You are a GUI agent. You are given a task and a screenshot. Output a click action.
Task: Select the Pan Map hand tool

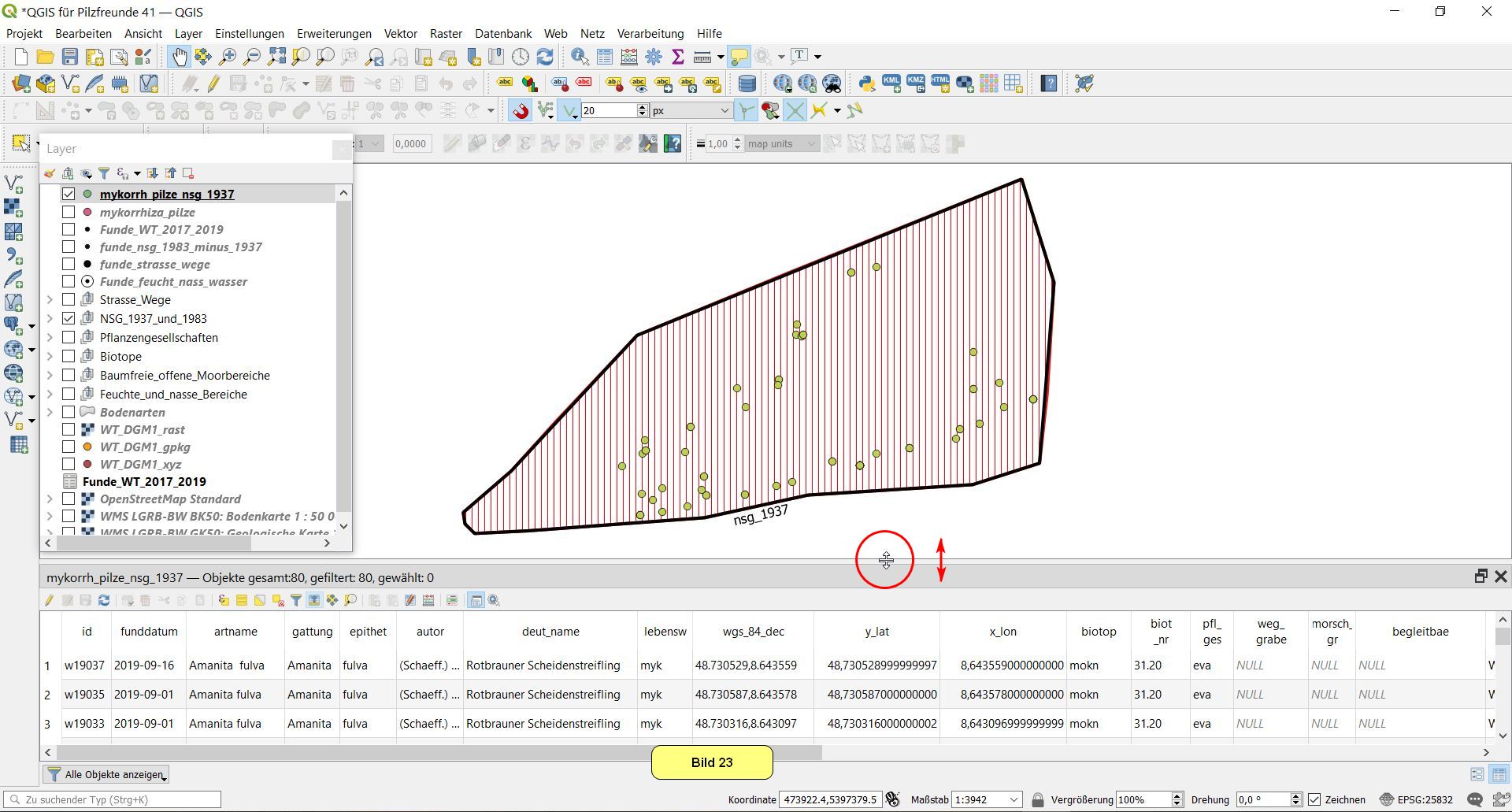[180, 57]
